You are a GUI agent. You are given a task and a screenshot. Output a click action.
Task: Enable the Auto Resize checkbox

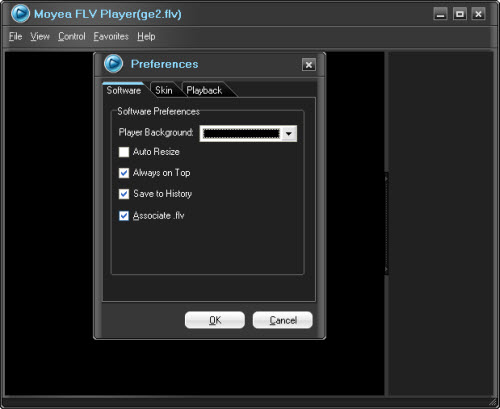124,152
